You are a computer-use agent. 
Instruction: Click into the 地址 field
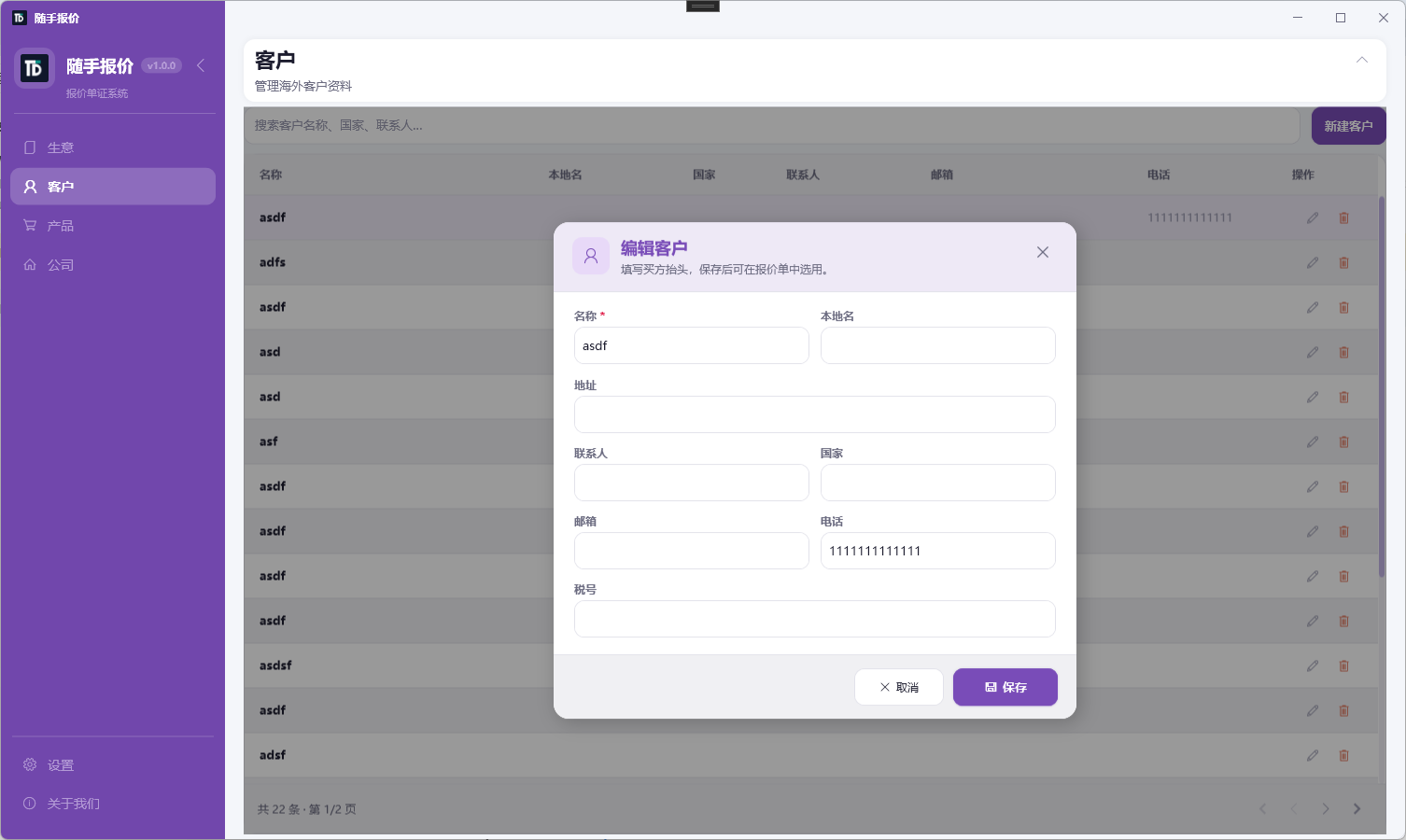coord(815,414)
